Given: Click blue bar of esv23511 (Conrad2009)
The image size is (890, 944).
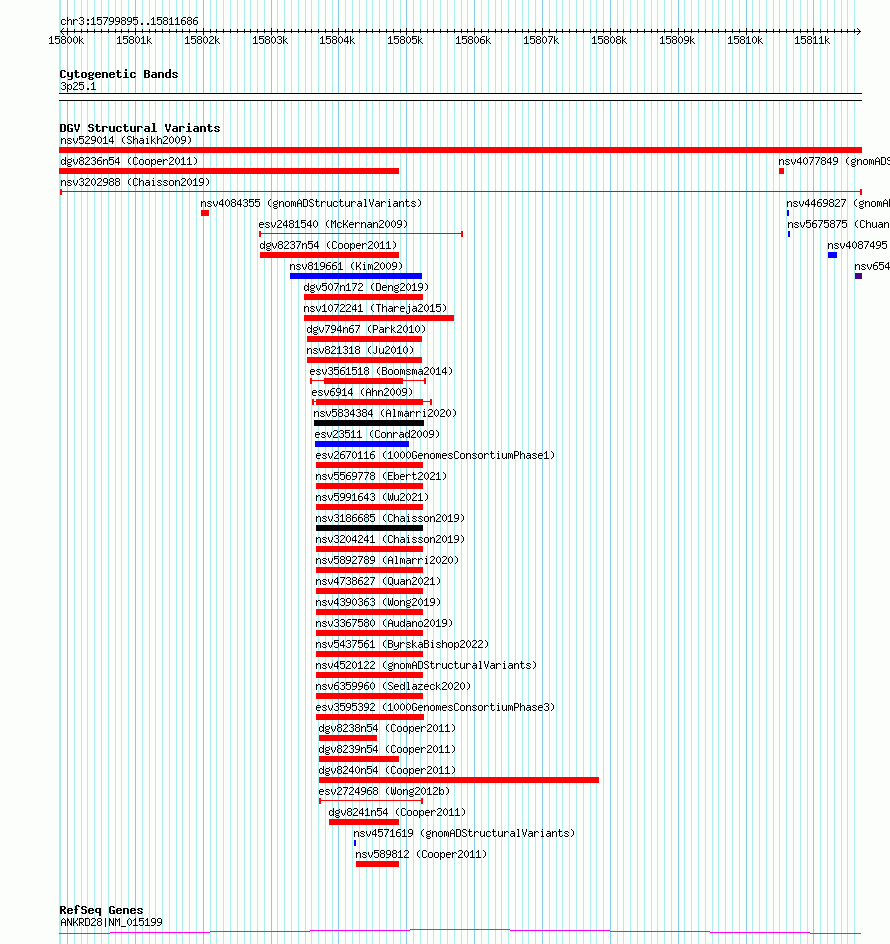Looking at the screenshot, I should 362,444.
